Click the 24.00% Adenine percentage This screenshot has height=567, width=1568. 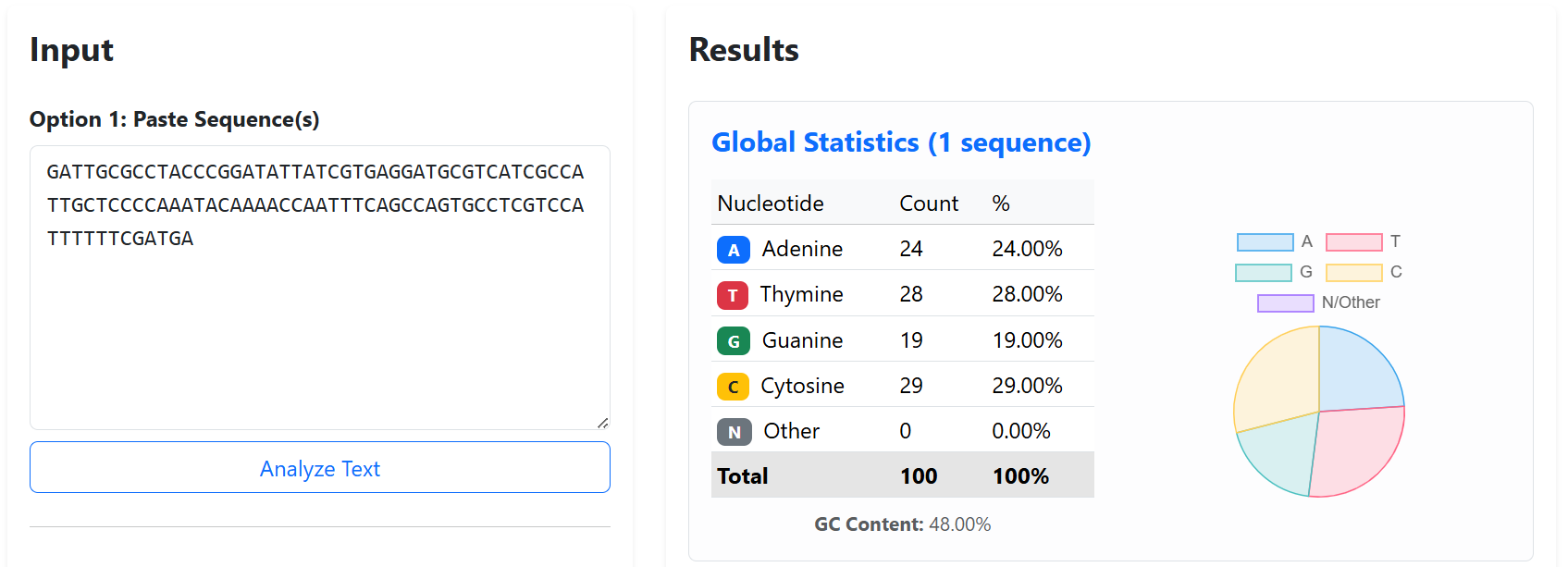point(1027,249)
